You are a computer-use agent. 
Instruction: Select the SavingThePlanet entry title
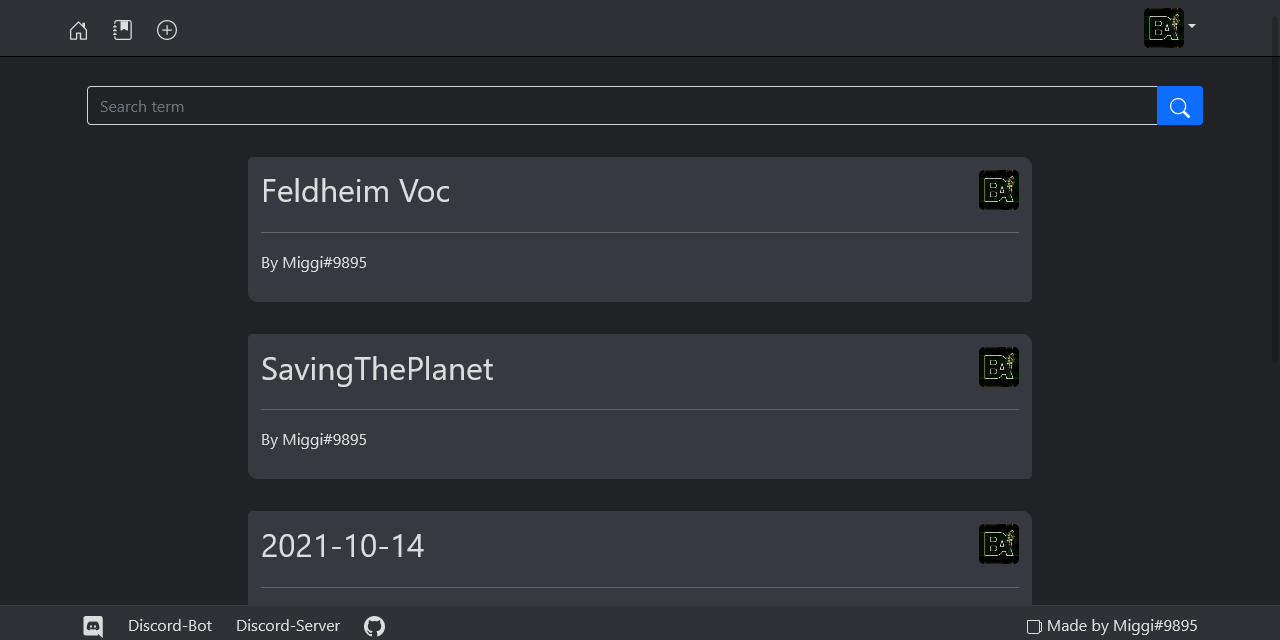(x=377, y=369)
